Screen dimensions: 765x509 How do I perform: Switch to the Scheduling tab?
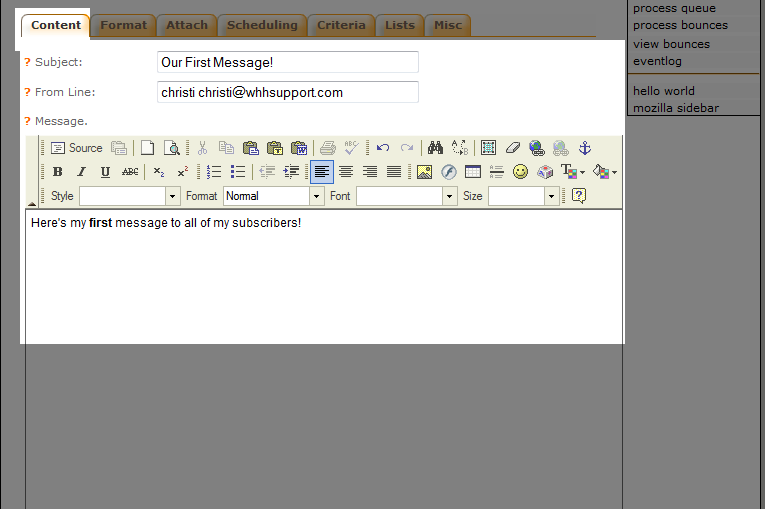(262, 25)
